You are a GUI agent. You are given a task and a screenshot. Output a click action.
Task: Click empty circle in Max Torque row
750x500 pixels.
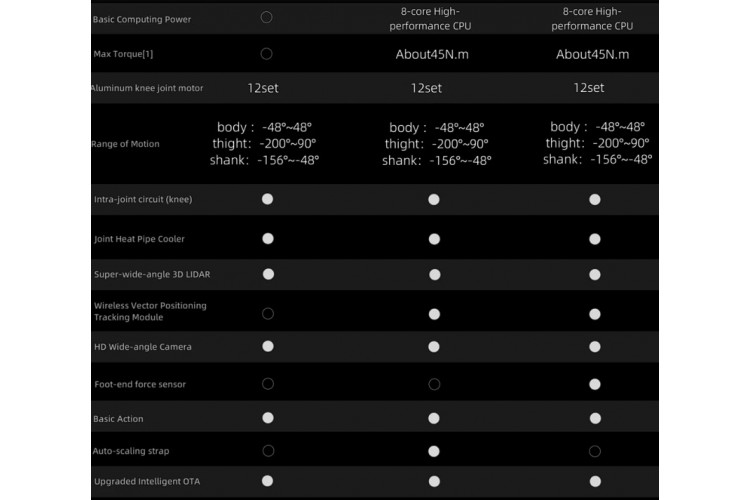[x=266, y=54]
